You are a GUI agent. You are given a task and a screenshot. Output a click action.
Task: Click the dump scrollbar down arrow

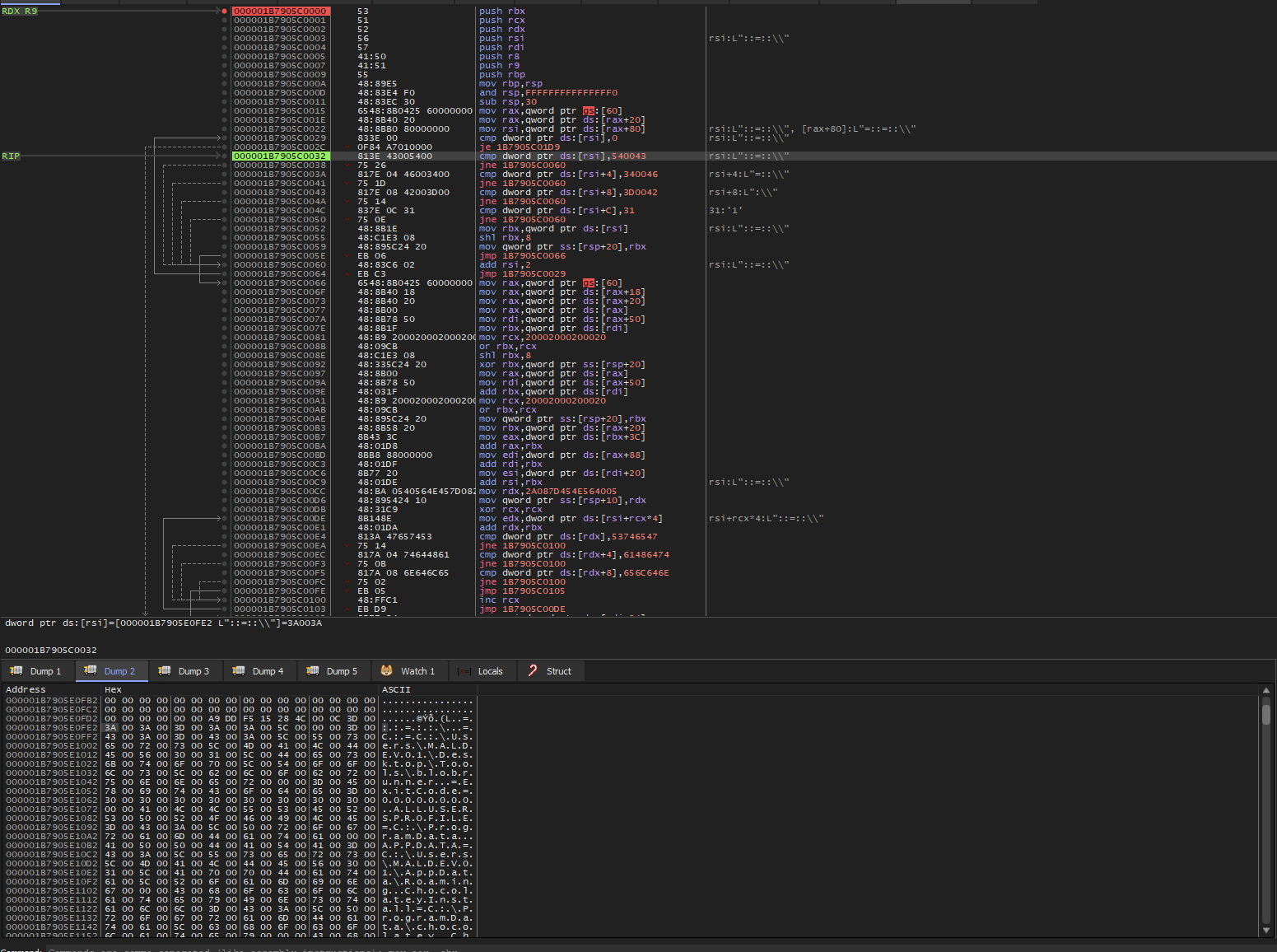[1266, 931]
